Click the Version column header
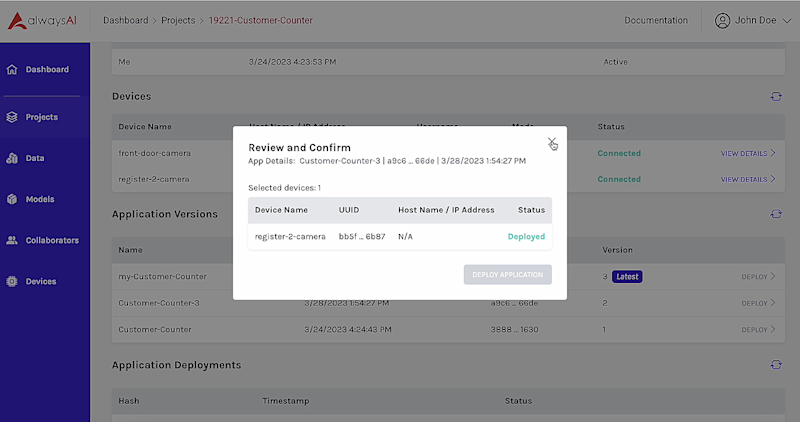This screenshot has height=422, width=800. [x=617, y=250]
